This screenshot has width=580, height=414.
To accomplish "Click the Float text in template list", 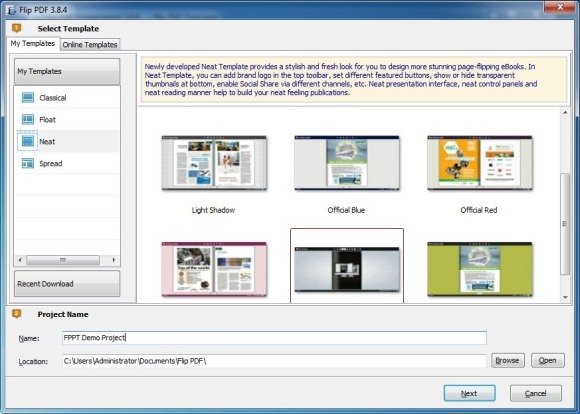I will (47, 120).
